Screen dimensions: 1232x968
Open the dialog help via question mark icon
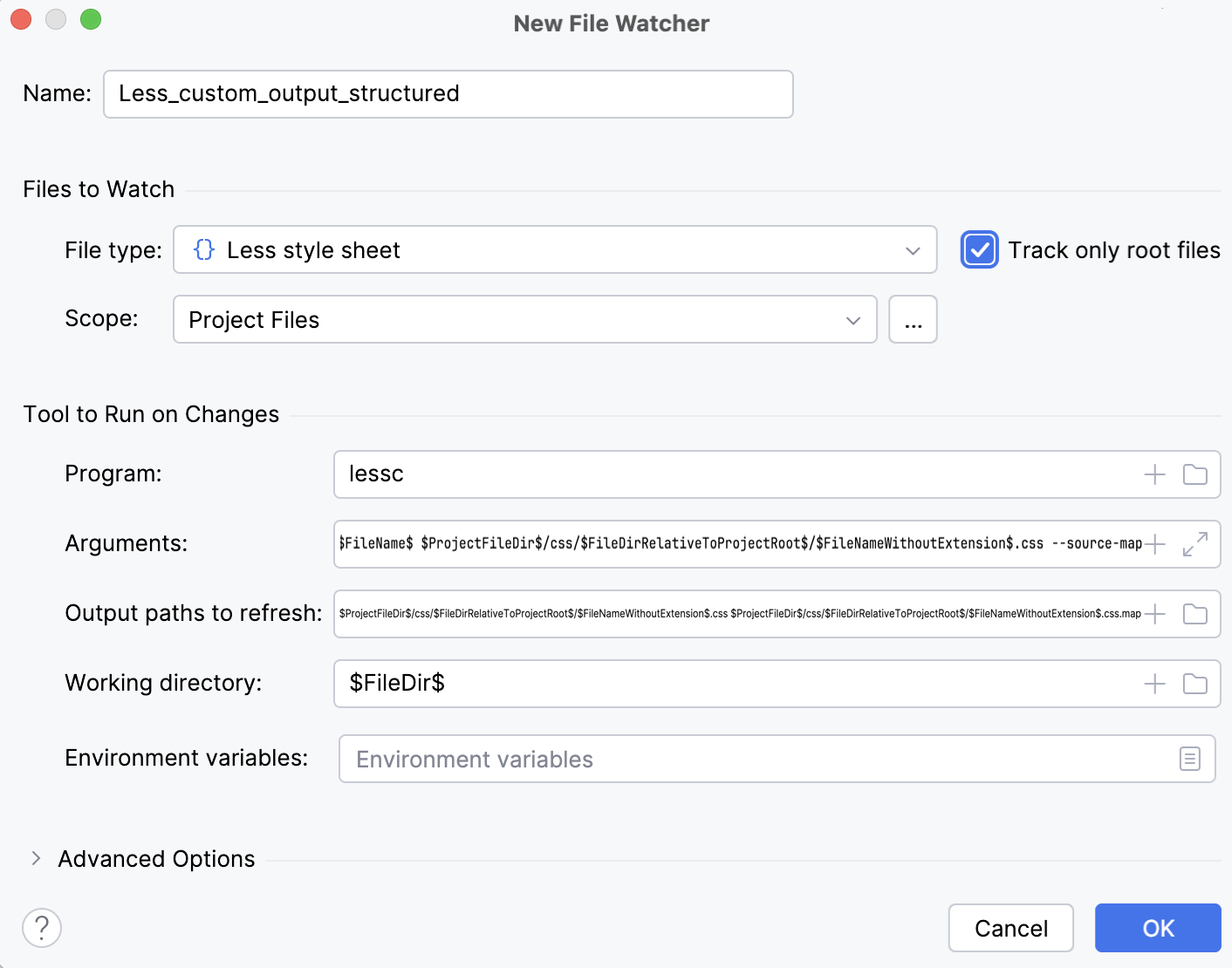click(41, 928)
